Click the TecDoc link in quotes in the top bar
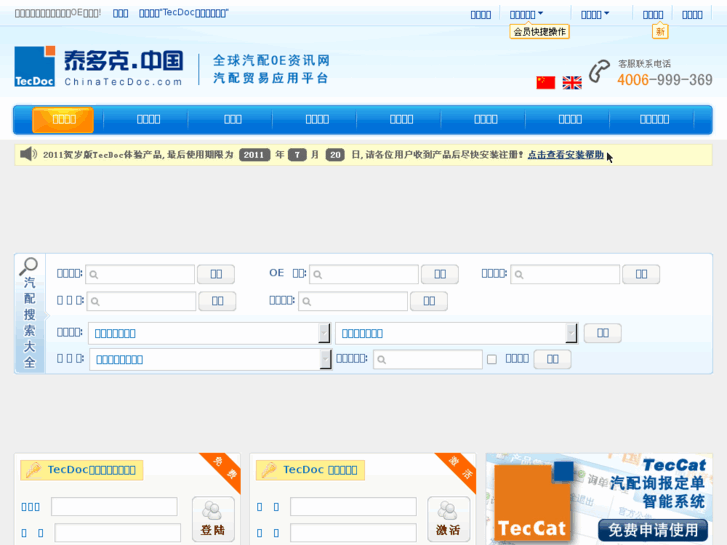Image resolution: width=727 pixels, height=545 pixels. tap(184, 13)
